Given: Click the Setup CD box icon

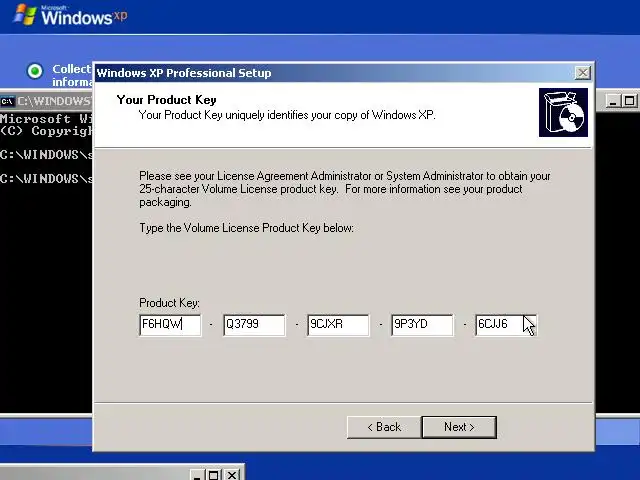Looking at the screenshot, I should click(x=563, y=112).
